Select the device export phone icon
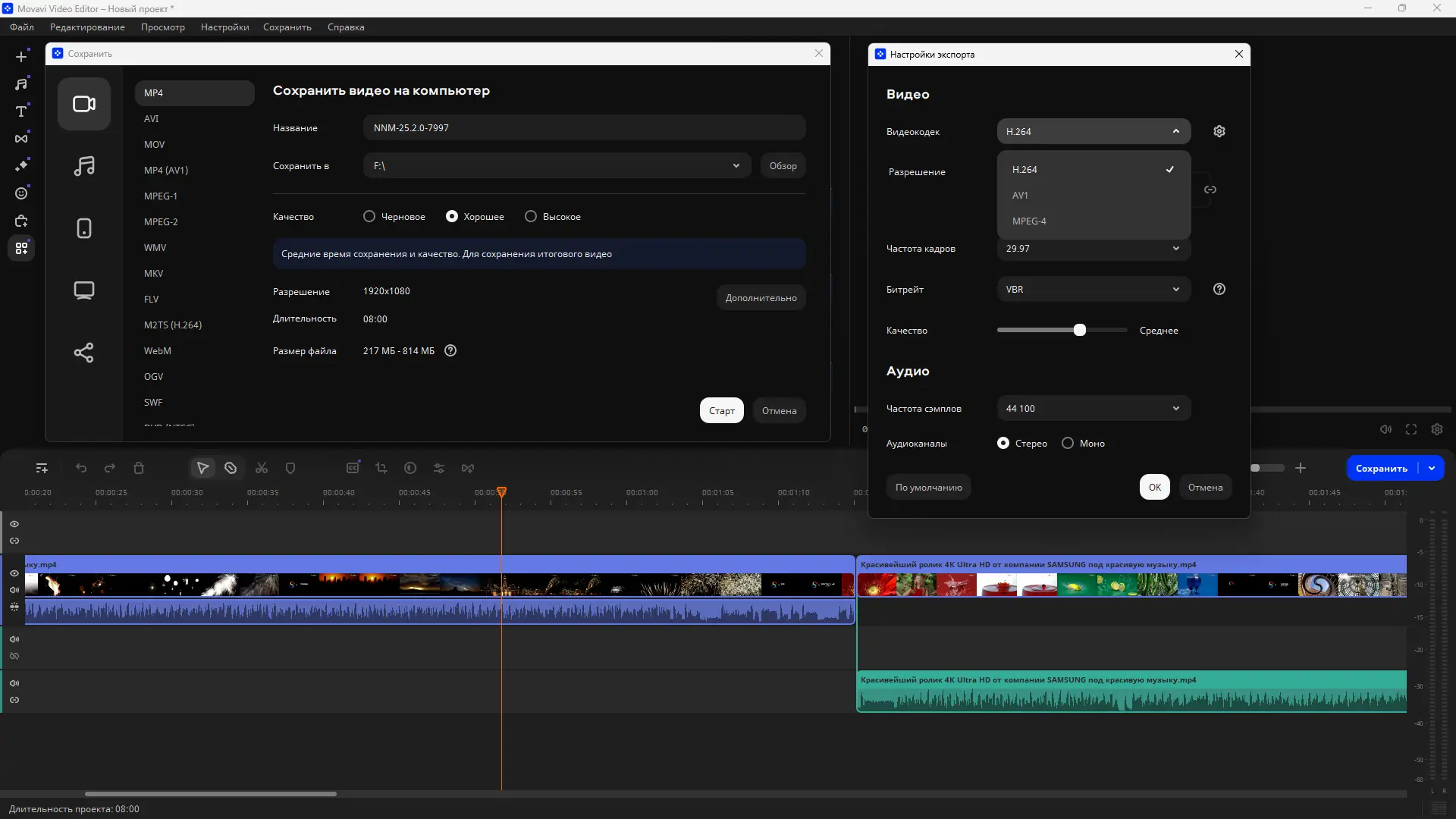This screenshot has width=1456, height=819. (x=84, y=228)
